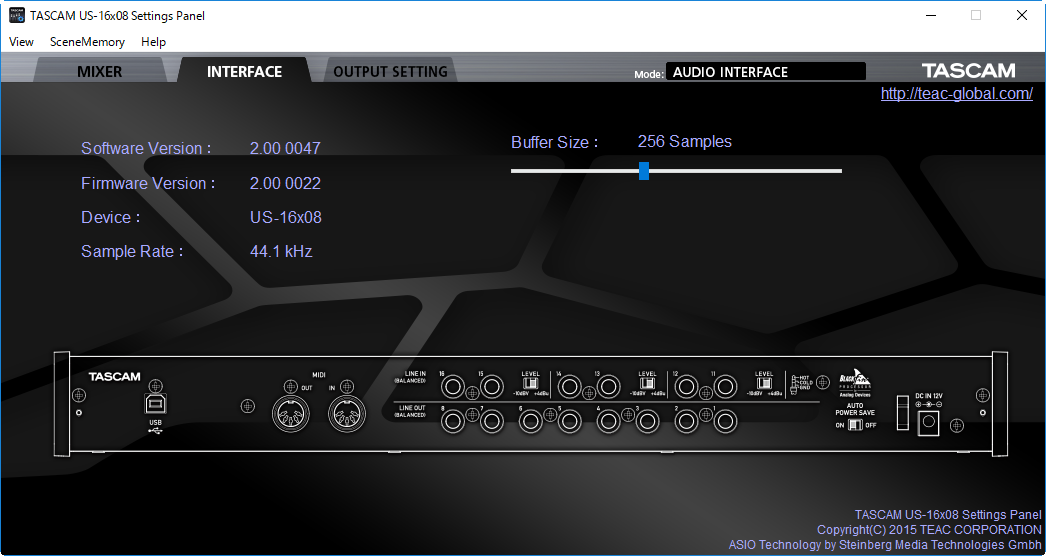This screenshot has width=1046, height=556.
Task: Click the Buffer Size label
Action: pyautogui.click(x=554, y=142)
